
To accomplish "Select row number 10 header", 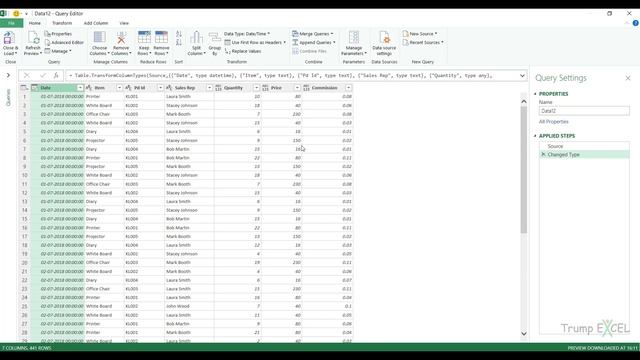I will [24, 175].
